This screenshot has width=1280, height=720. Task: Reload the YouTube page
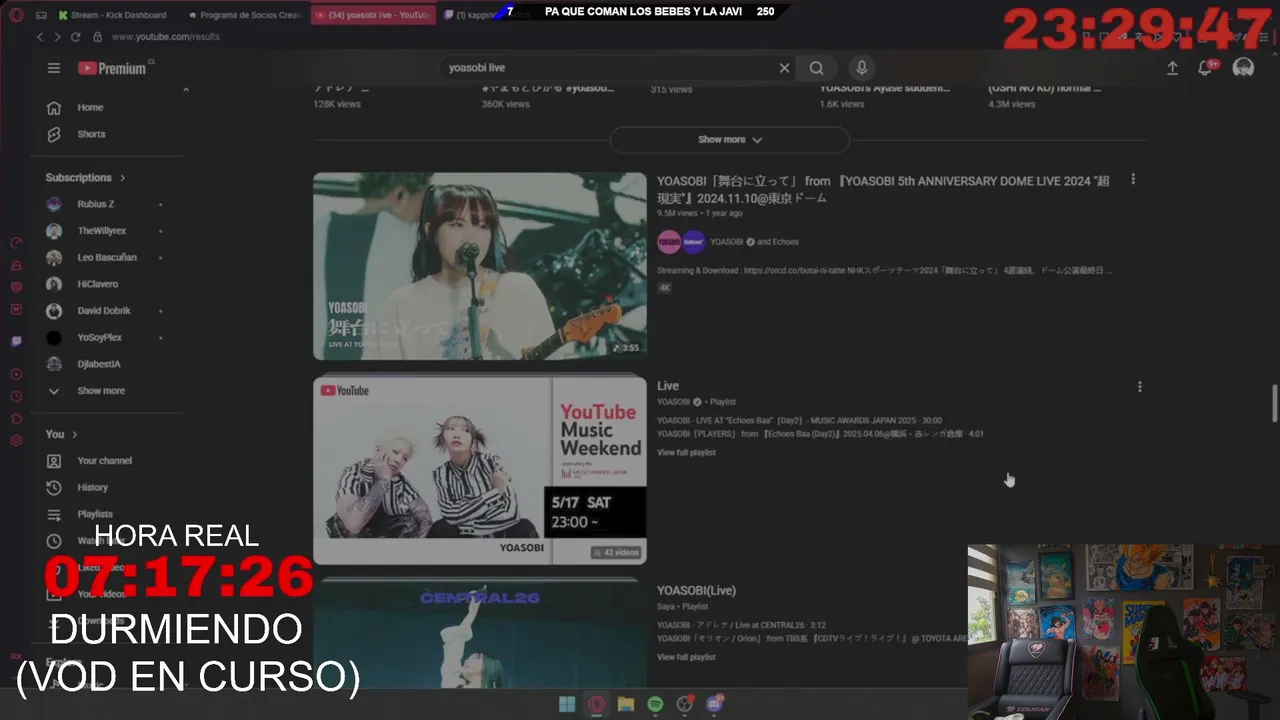(x=76, y=37)
